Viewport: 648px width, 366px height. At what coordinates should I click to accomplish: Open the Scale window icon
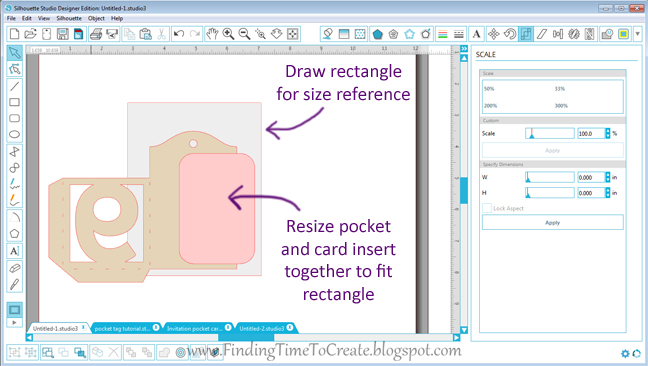pos(526,34)
